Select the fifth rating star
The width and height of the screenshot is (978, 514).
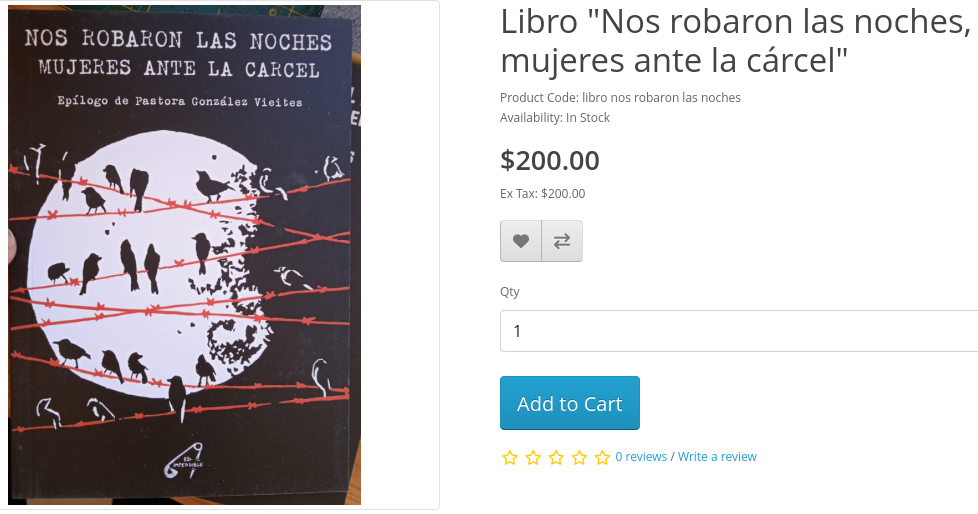click(603, 458)
